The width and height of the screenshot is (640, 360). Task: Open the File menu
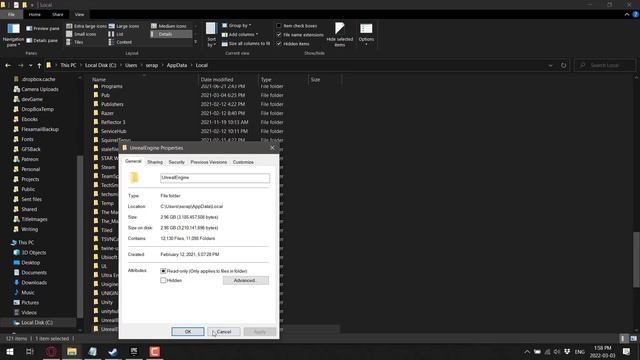[x=11, y=14]
